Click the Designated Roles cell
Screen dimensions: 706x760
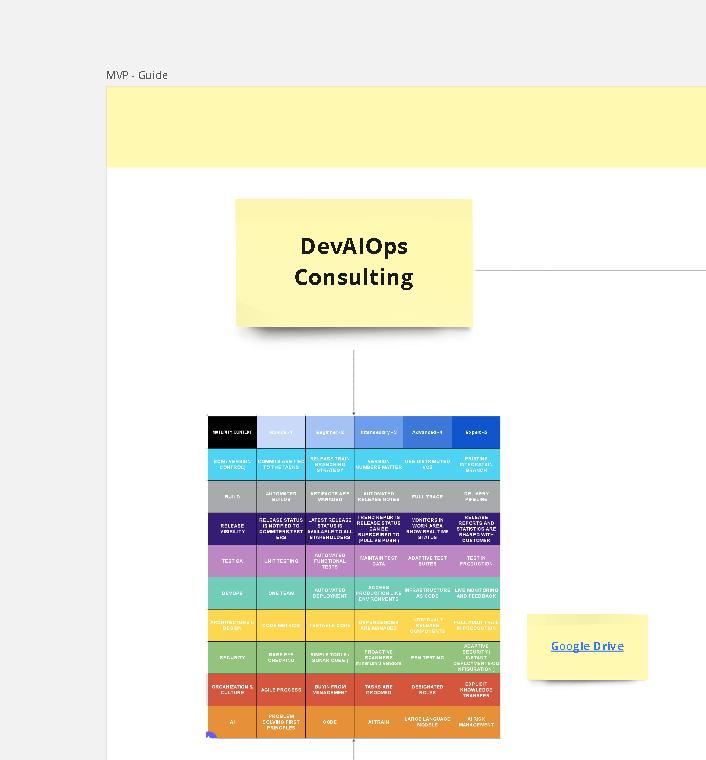click(427, 690)
